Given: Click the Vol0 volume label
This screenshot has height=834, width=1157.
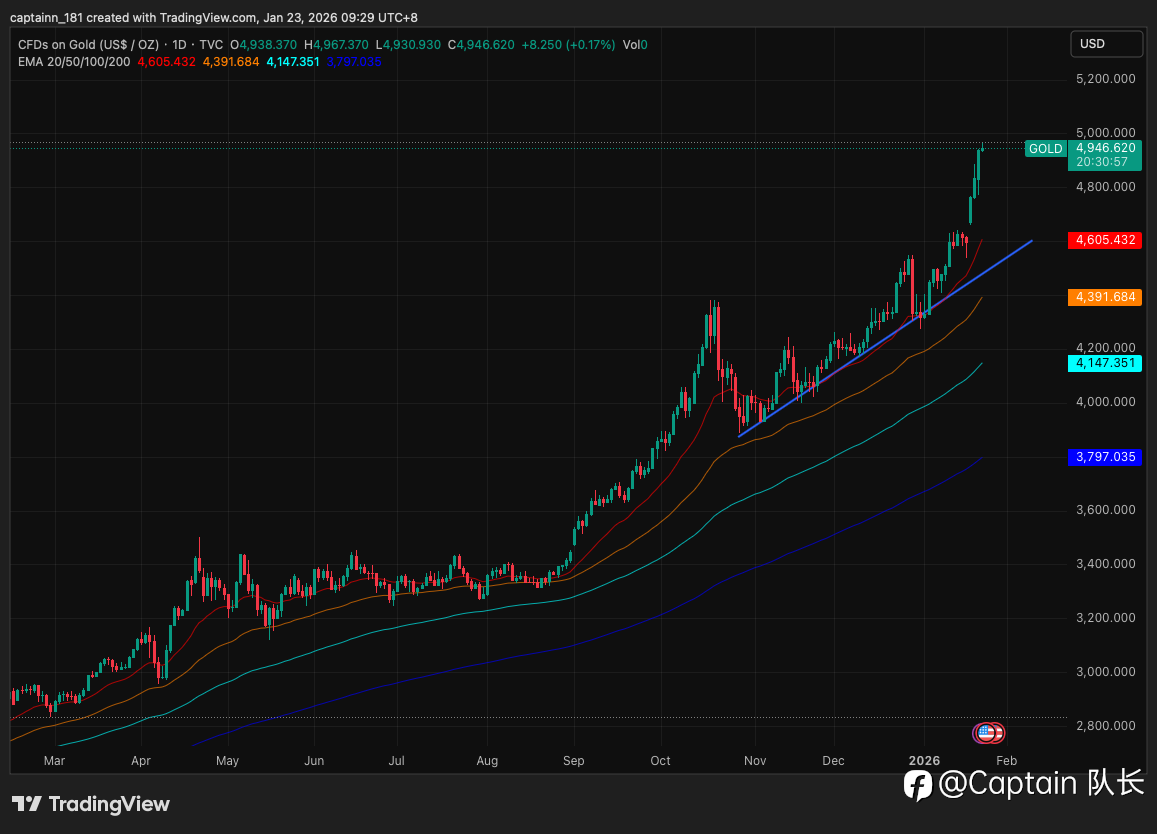Looking at the screenshot, I should (x=635, y=45).
